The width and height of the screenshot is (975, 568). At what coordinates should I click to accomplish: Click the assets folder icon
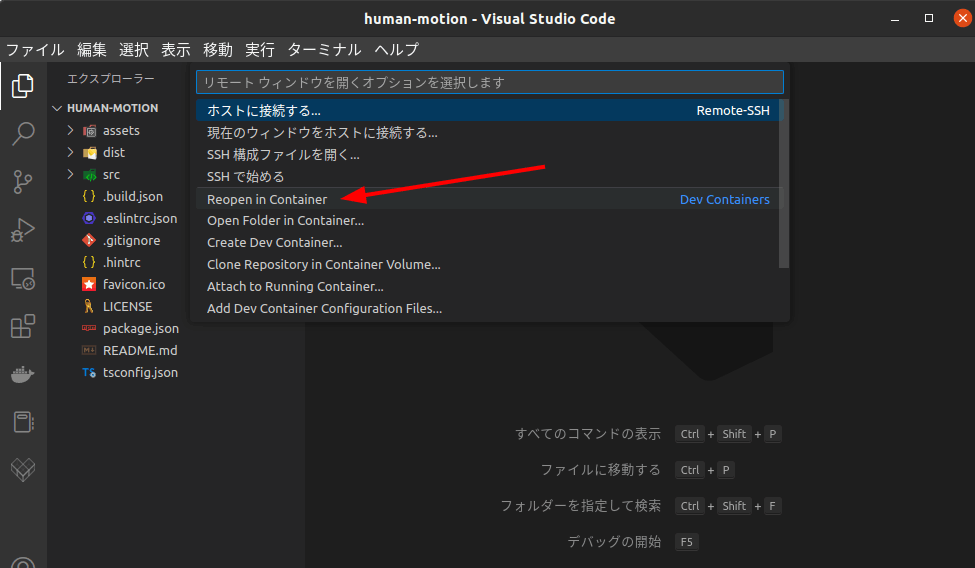pos(90,131)
